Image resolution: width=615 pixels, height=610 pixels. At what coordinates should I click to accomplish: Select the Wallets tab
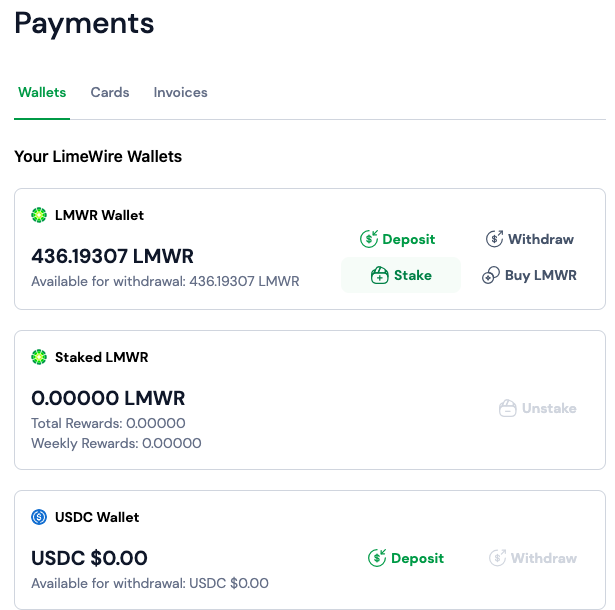click(42, 93)
